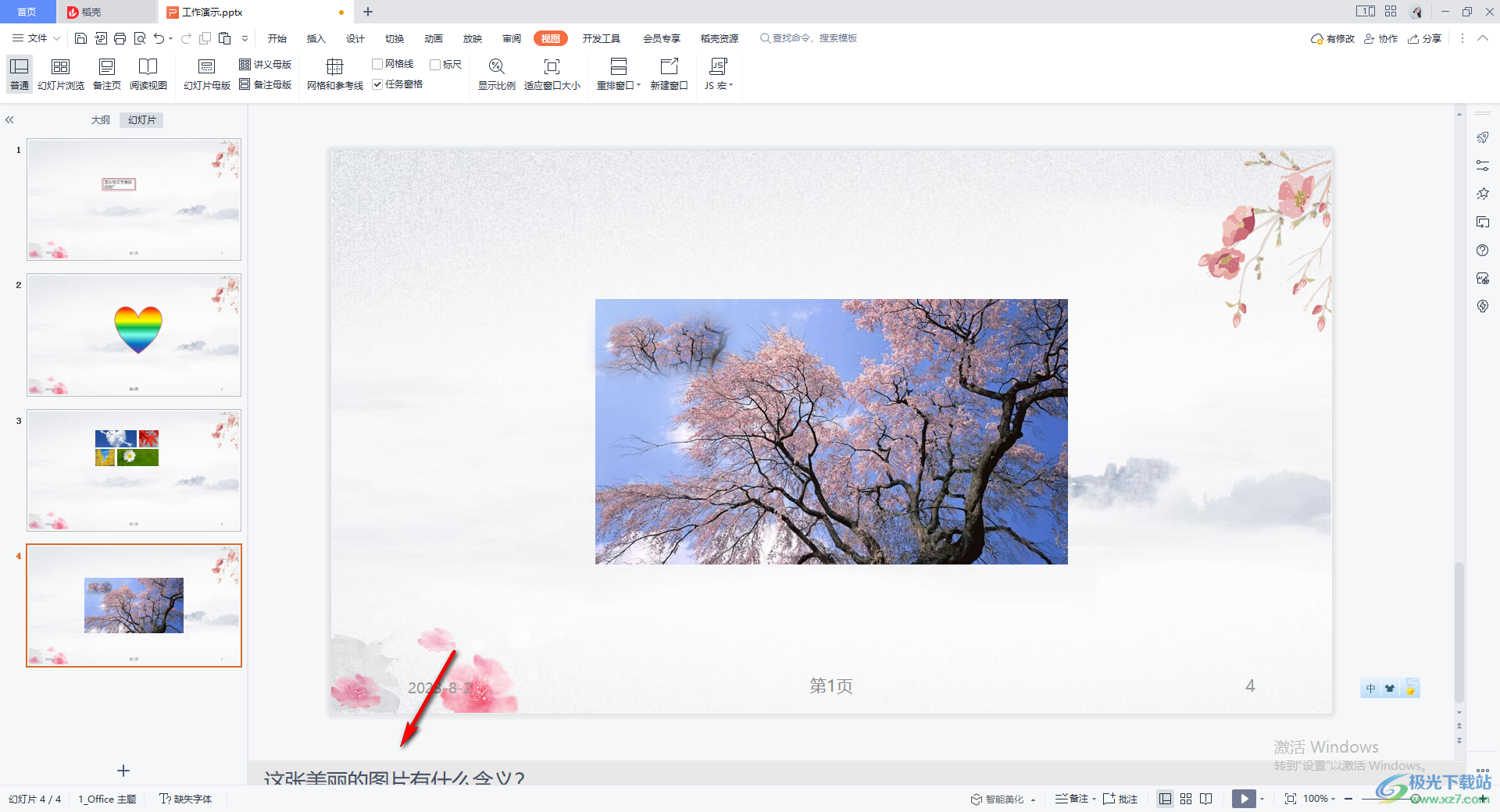Click normal view icon in status bar
Image resolution: width=1500 pixels, height=812 pixels.
(1165, 799)
